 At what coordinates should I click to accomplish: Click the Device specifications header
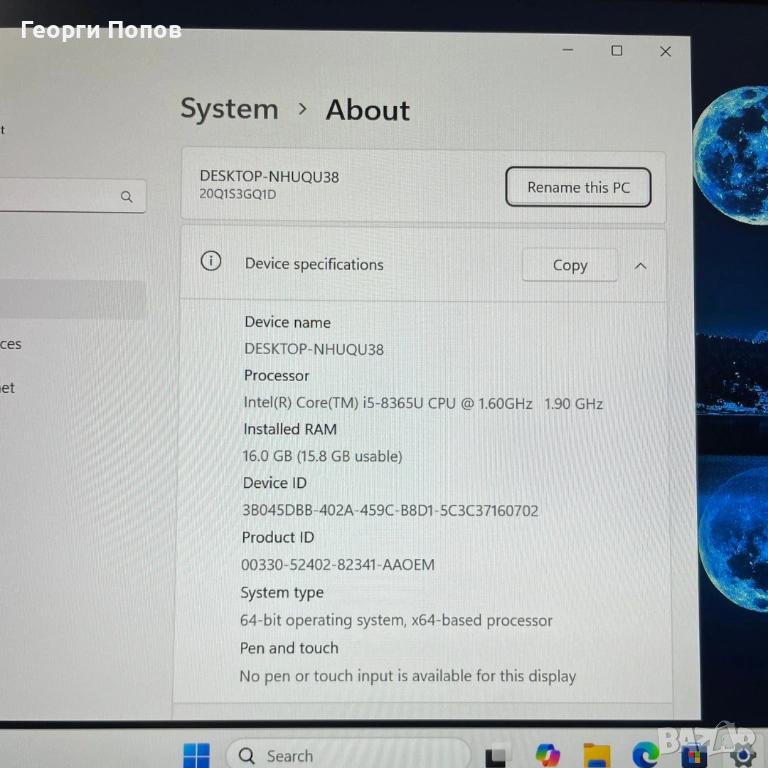(x=314, y=264)
